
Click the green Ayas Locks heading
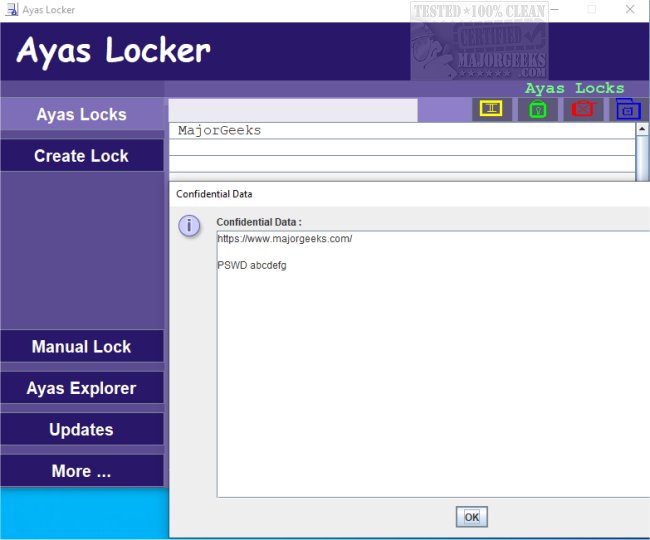coord(574,88)
